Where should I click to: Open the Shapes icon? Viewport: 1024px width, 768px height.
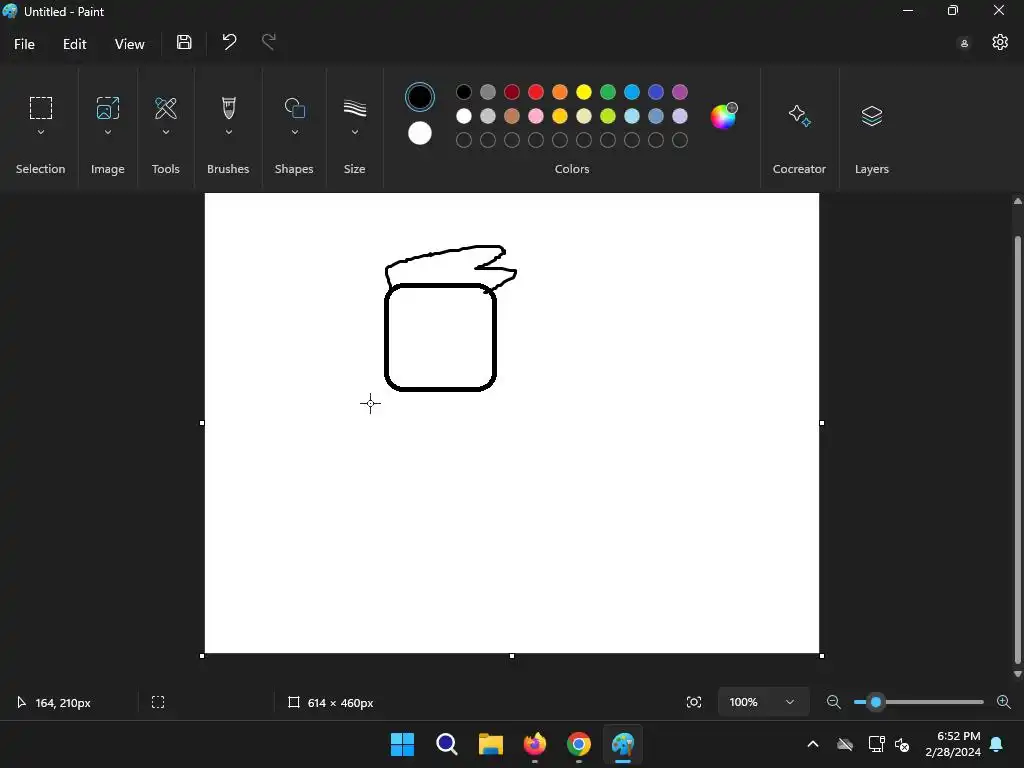295,108
